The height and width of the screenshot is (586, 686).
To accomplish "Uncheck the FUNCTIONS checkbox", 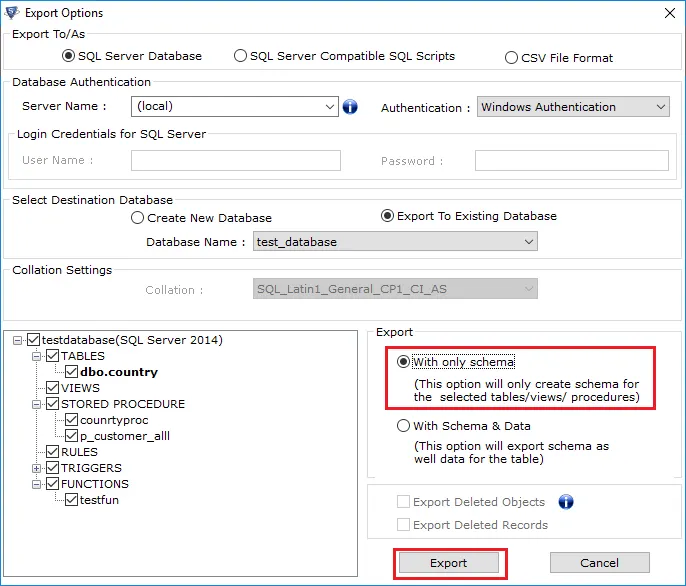I will pos(52,484).
